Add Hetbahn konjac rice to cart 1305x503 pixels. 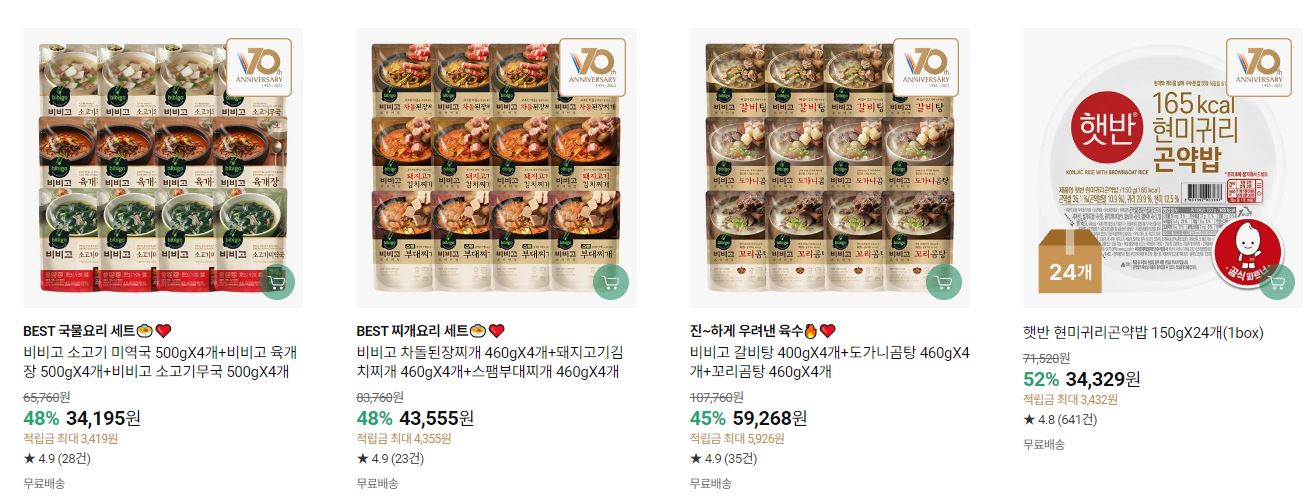[1277, 282]
